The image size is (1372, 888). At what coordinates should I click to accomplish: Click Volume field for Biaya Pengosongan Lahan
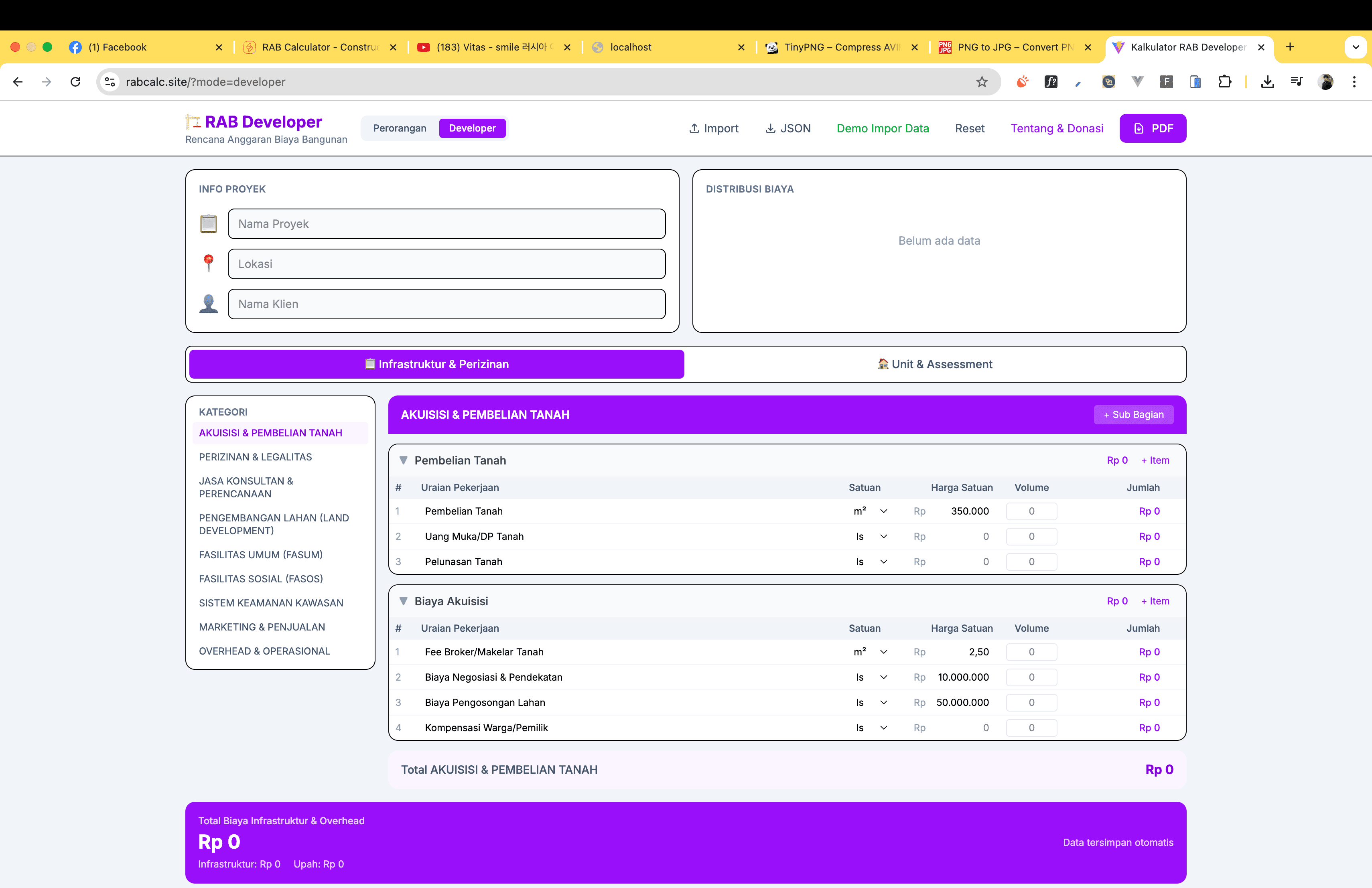tap(1031, 702)
